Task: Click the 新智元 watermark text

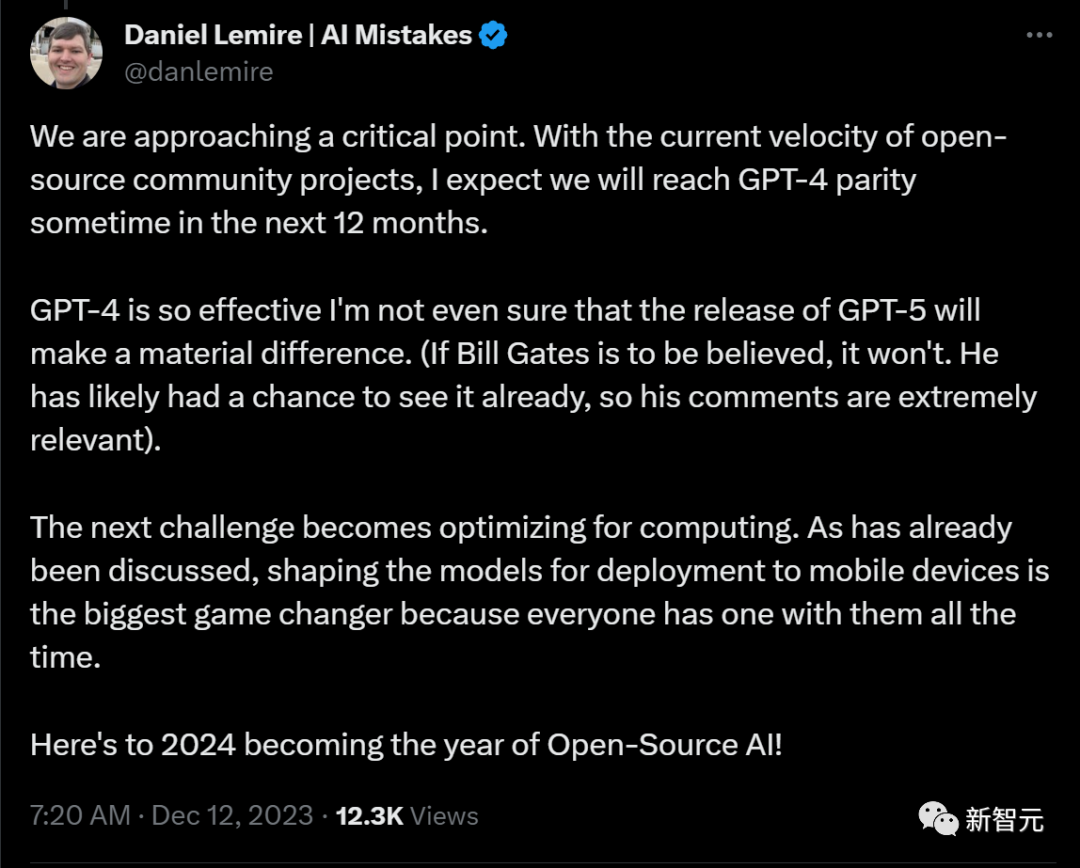Action: (x=1004, y=820)
